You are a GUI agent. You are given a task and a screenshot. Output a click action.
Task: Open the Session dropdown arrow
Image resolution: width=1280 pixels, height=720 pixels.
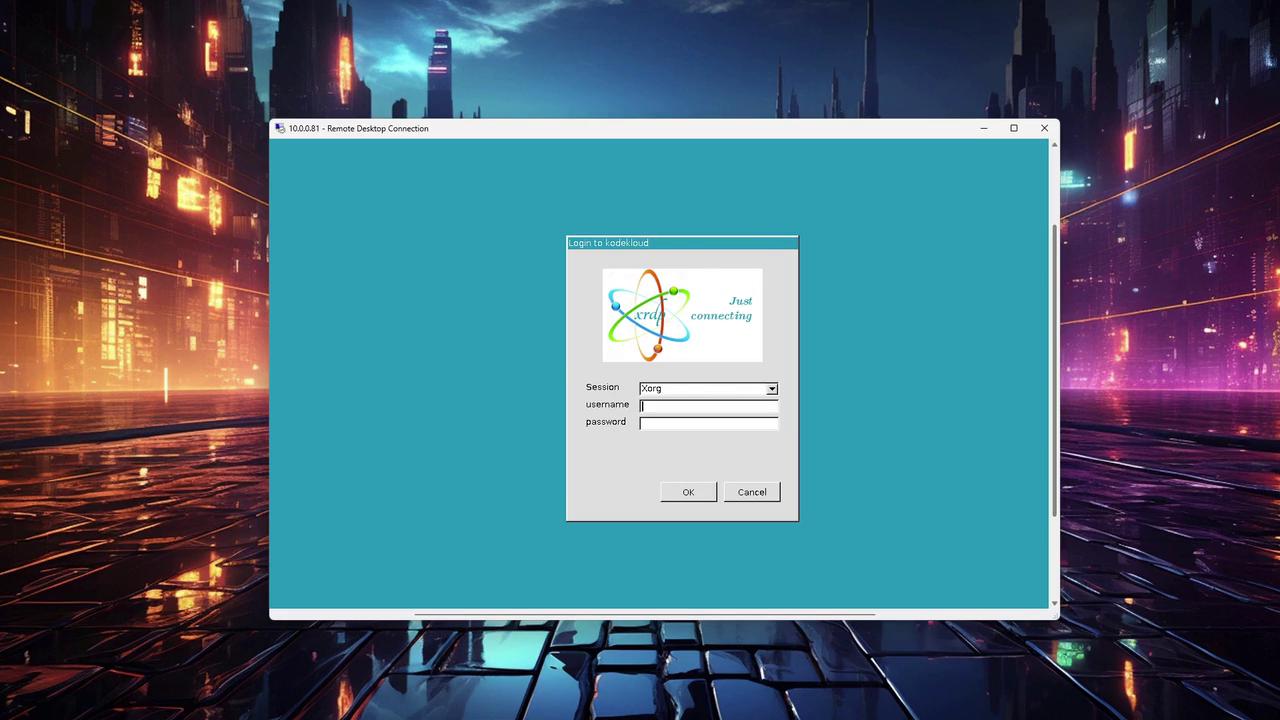(x=772, y=389)
